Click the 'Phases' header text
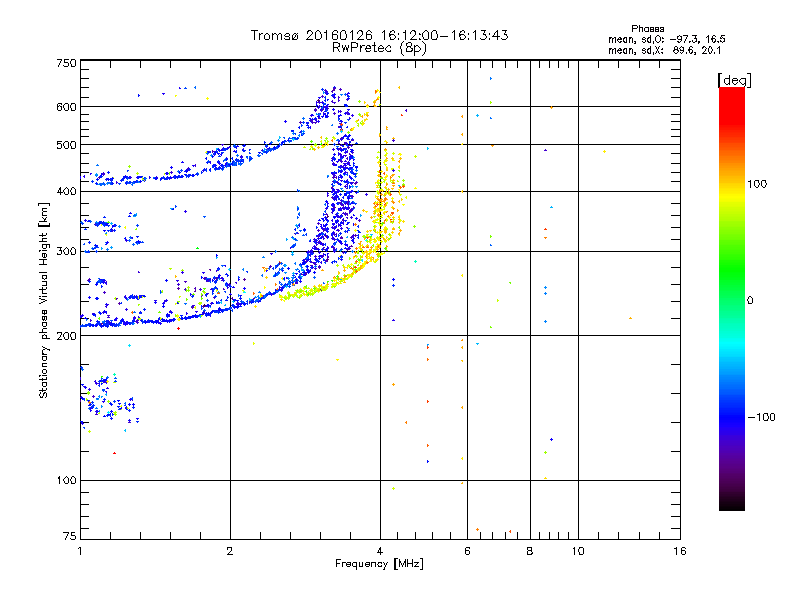The width and height of the screenshot is (800, 600). click(x=647, y=29)
